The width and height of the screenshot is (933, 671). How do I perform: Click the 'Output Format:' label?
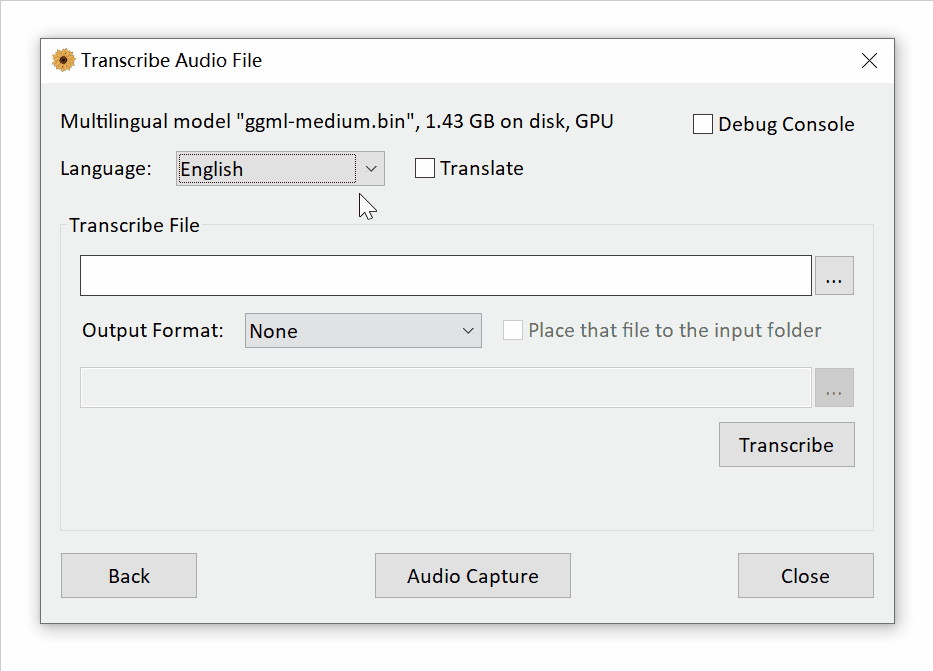(153, 331)
